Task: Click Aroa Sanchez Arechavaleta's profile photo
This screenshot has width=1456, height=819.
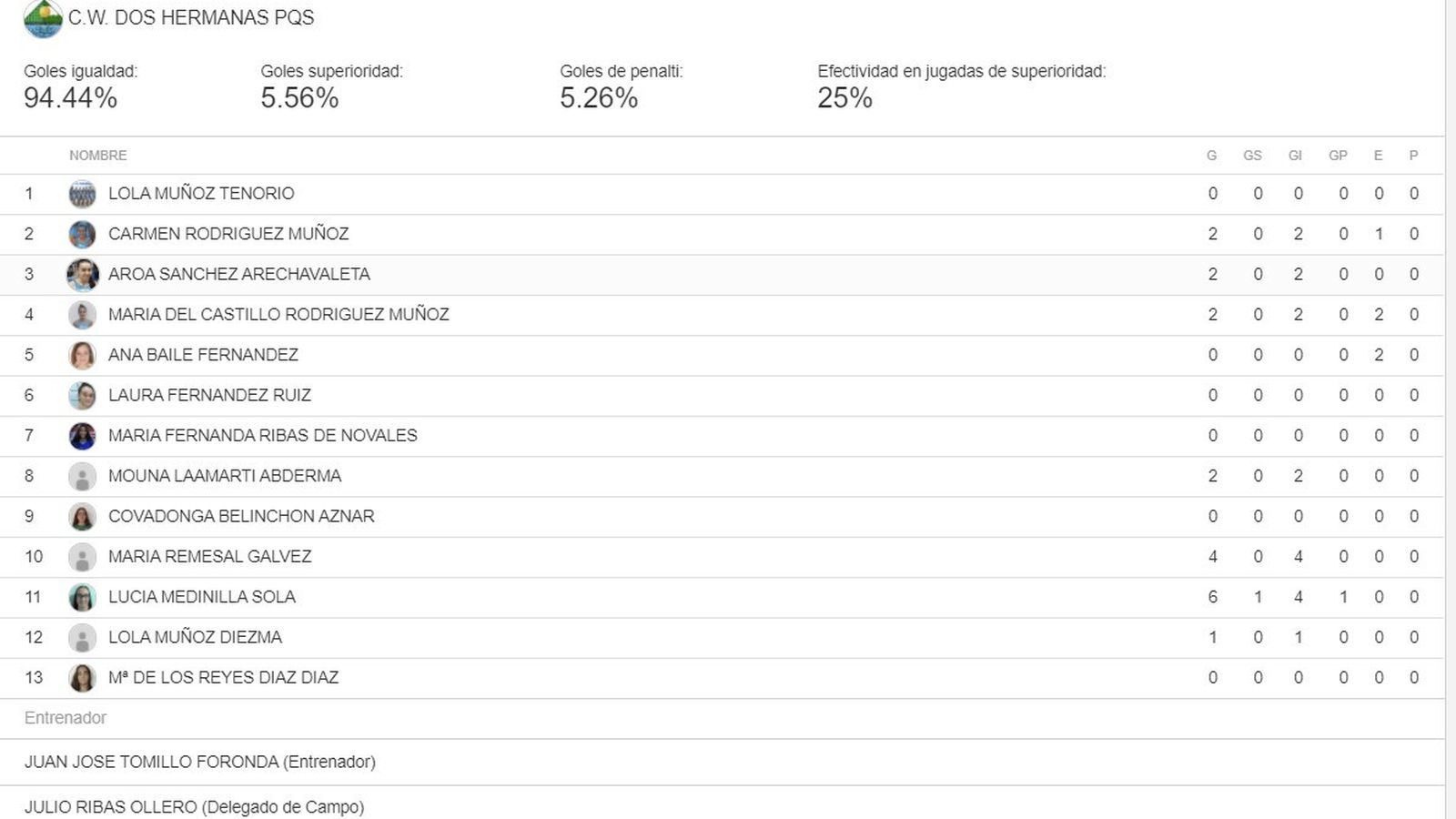Action: click(82, 274)
